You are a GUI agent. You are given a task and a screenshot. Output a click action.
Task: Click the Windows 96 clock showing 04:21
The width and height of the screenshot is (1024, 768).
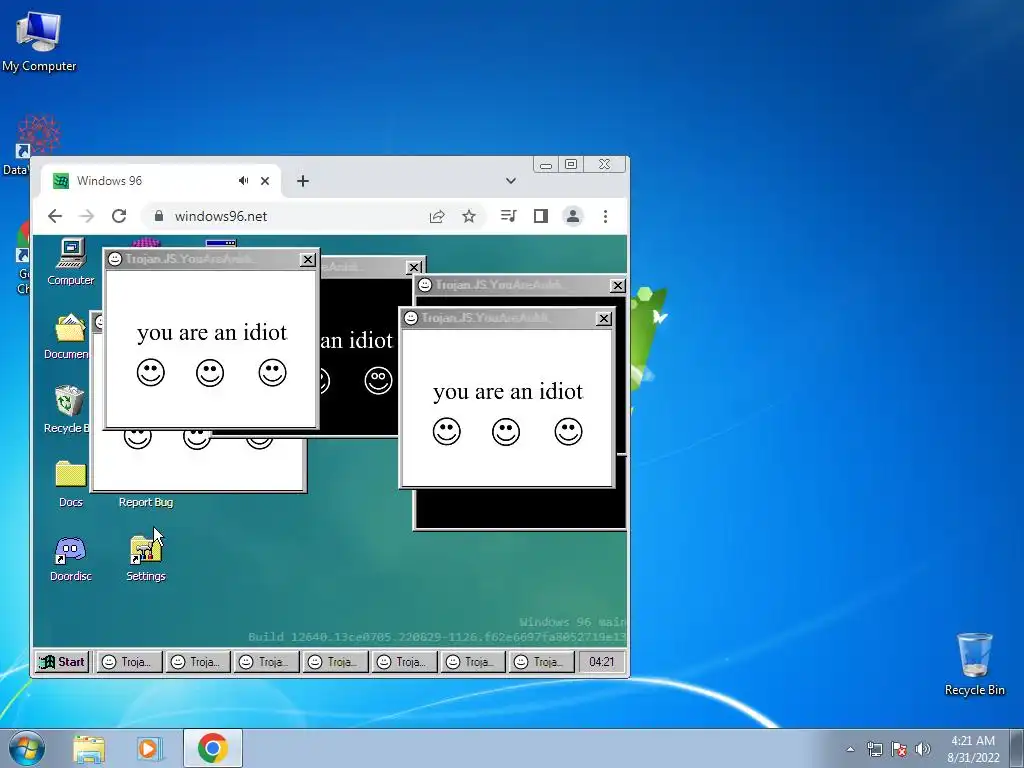601,662
